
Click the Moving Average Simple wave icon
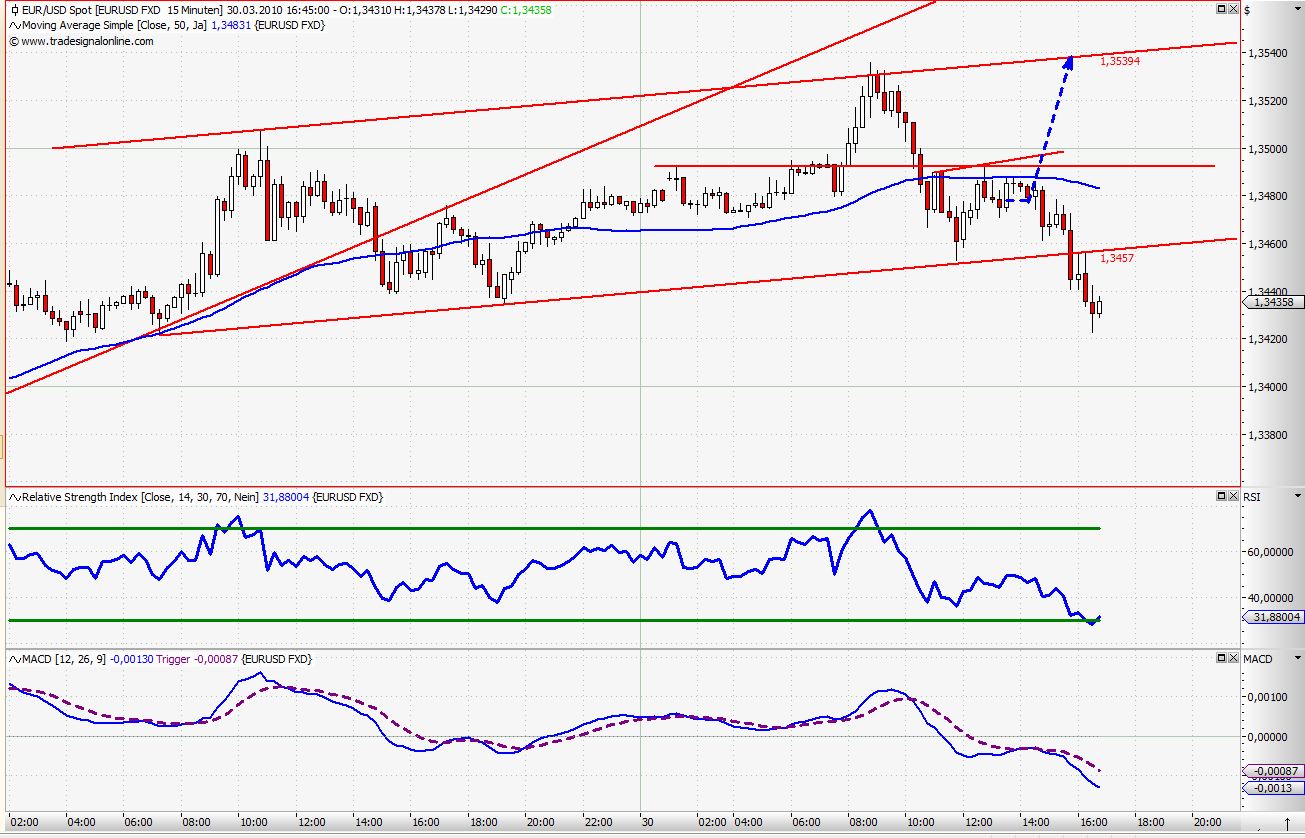pyautogui.click(x=14, y=25)
